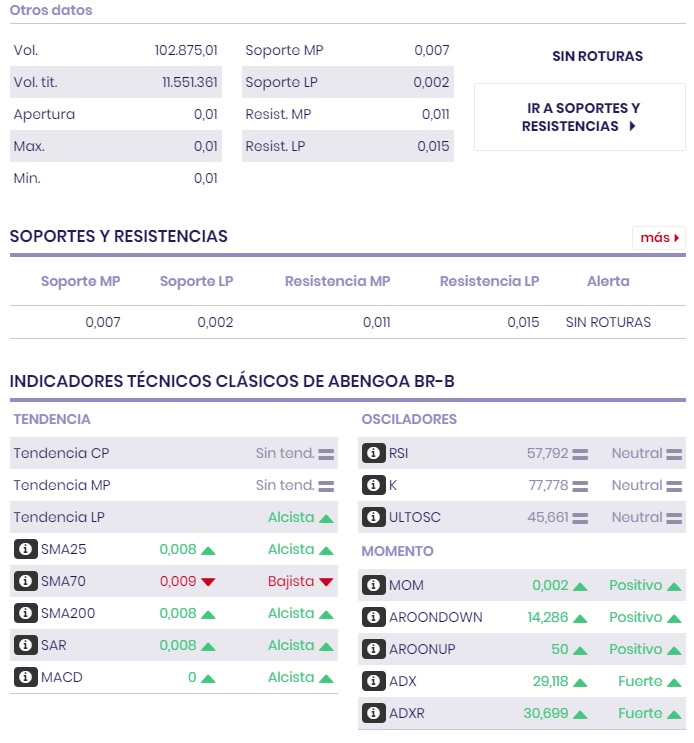Select the Resistencia LP column header
Image resolution: width=694 pixels, height=743 pixels.
tap(489, 281)
